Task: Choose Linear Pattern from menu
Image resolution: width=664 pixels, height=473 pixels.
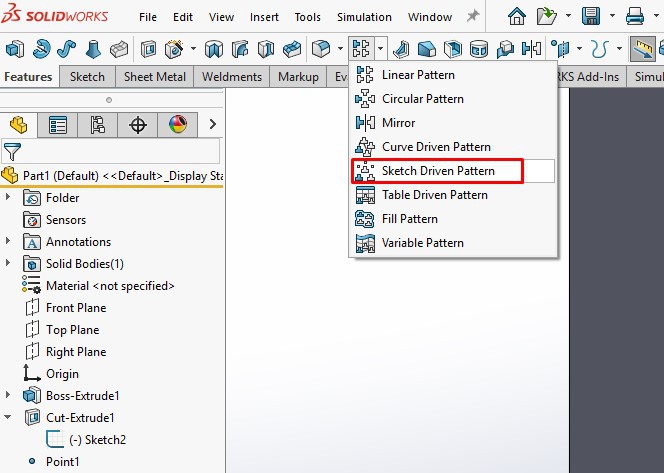Action: [x=453, y=75]
